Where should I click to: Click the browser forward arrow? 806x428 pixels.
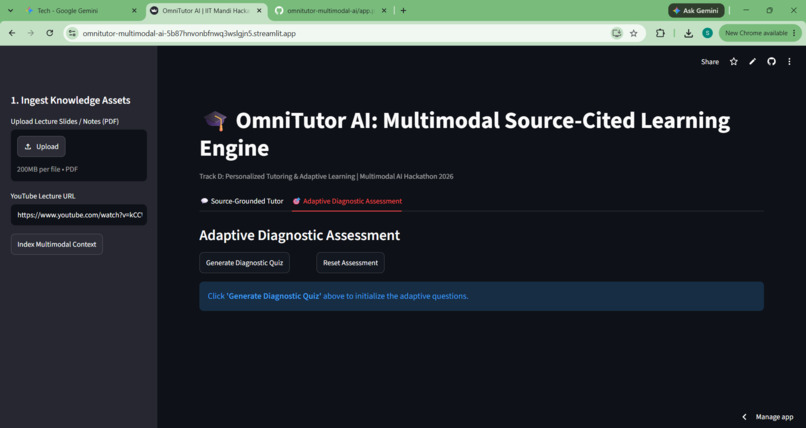[x=31, y=33]
